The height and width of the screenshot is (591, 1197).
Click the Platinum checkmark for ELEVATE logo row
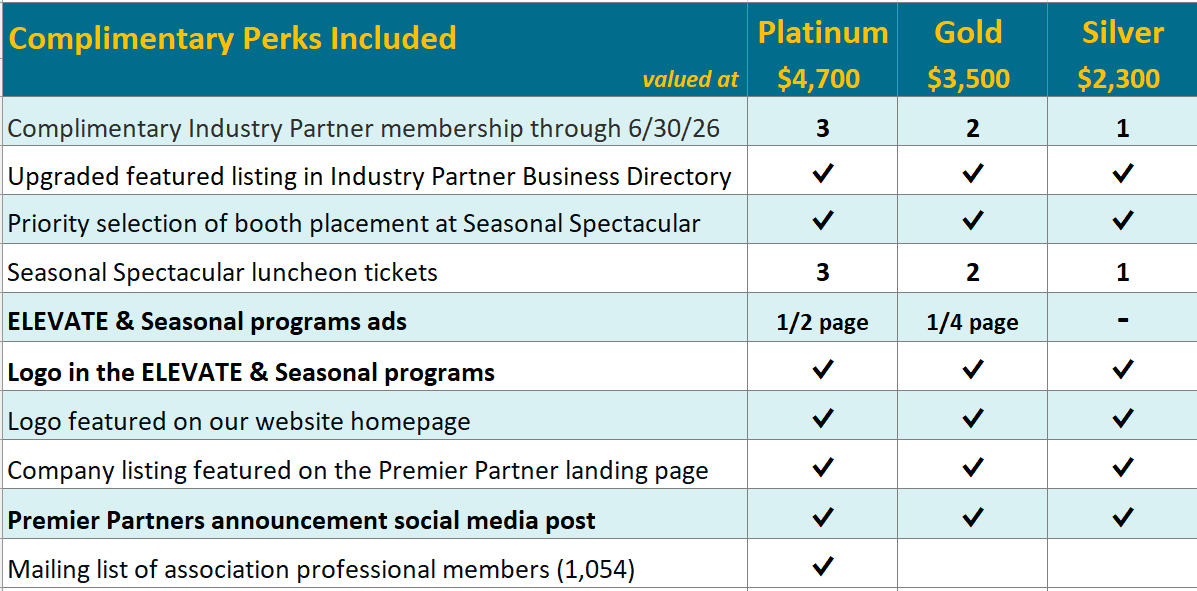822,370
